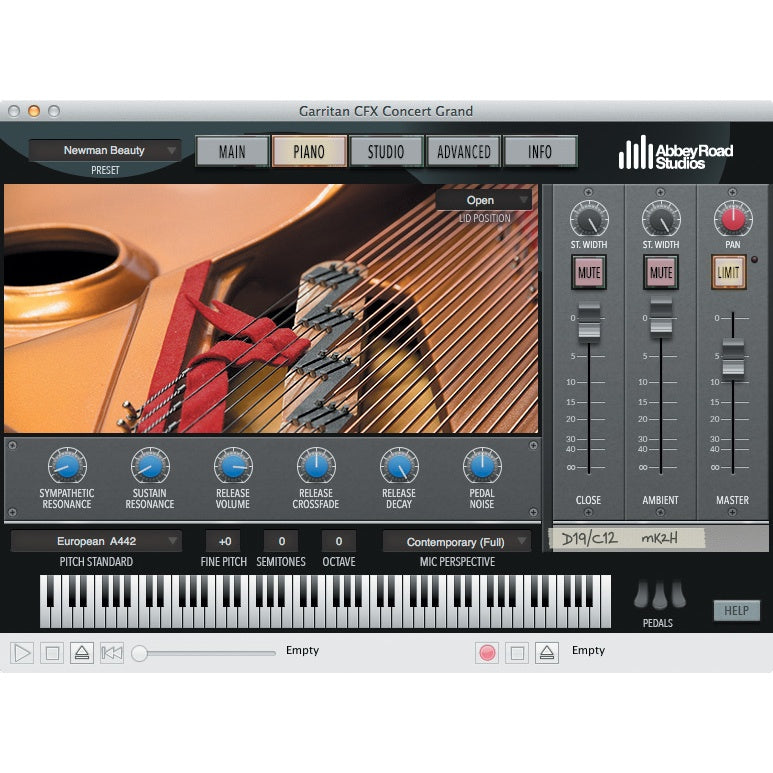
Task: Mute the AMBIENT microphone channel
Action: 661,272
